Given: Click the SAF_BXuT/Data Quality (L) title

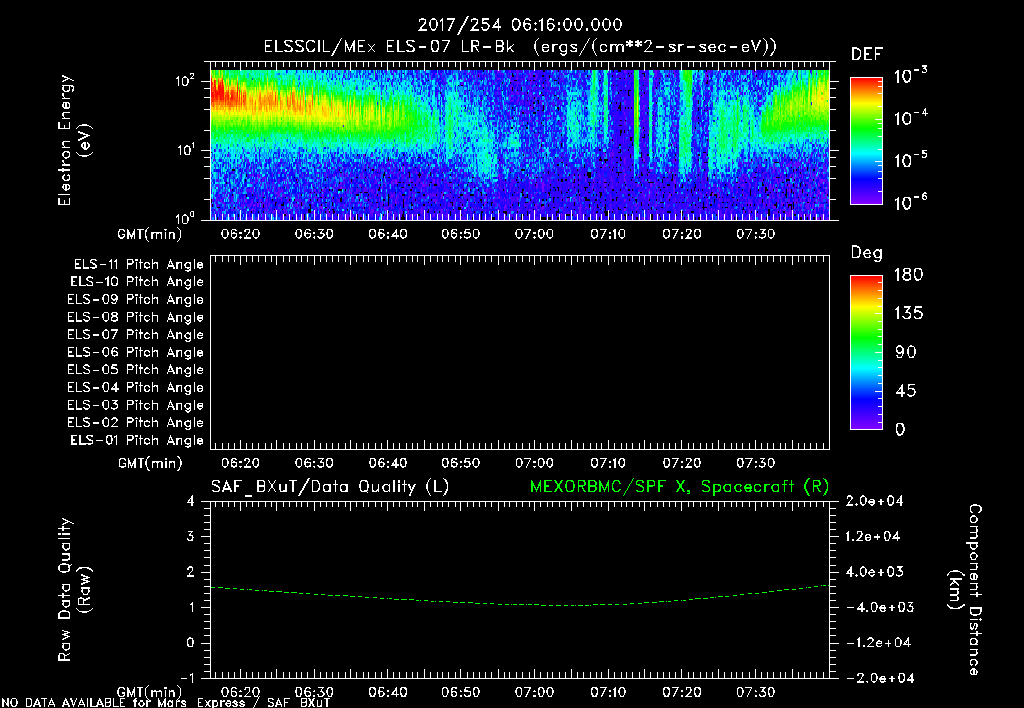Looking at the screenshot, I should pos(330,487).
